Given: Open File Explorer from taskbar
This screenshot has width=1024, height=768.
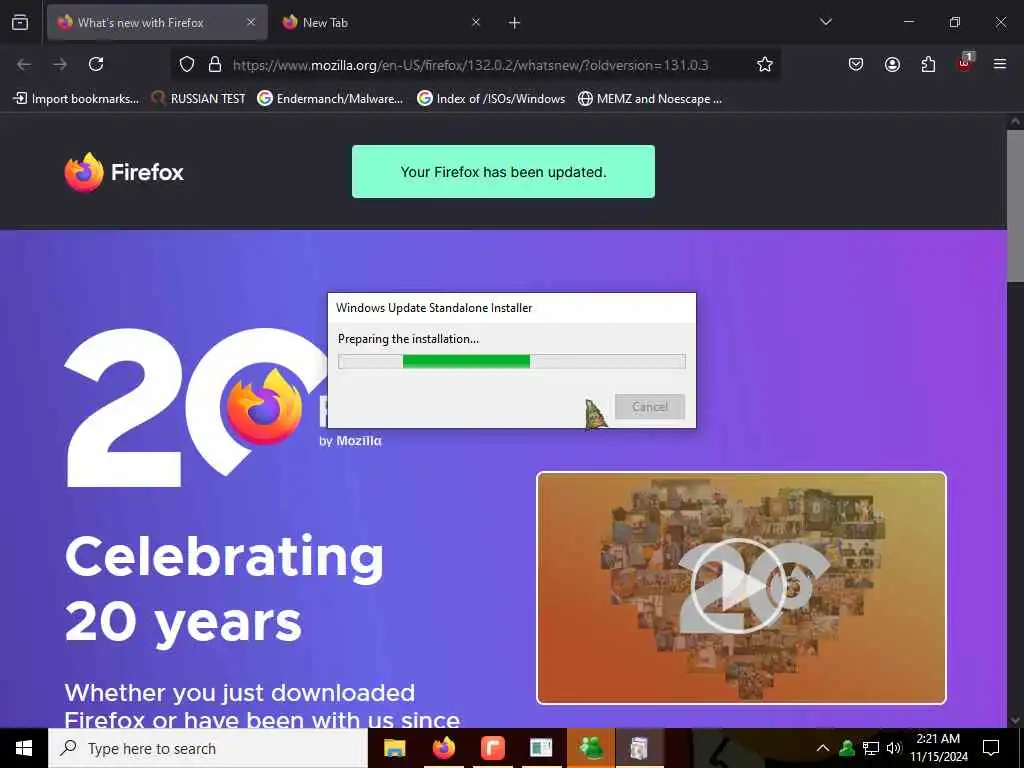Looking at the screenshot, I should pos(394,748).
